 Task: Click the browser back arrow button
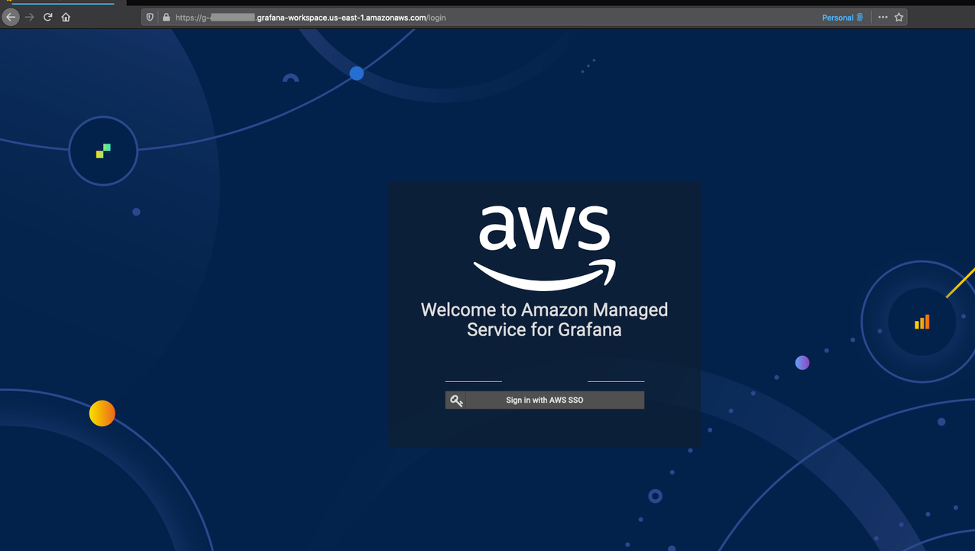click(11, 17)
